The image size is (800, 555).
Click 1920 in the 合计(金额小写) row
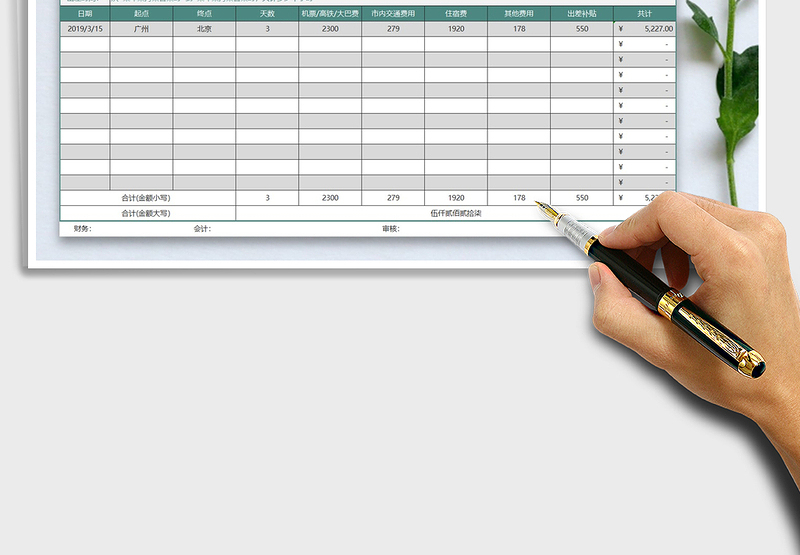point(456,198)
